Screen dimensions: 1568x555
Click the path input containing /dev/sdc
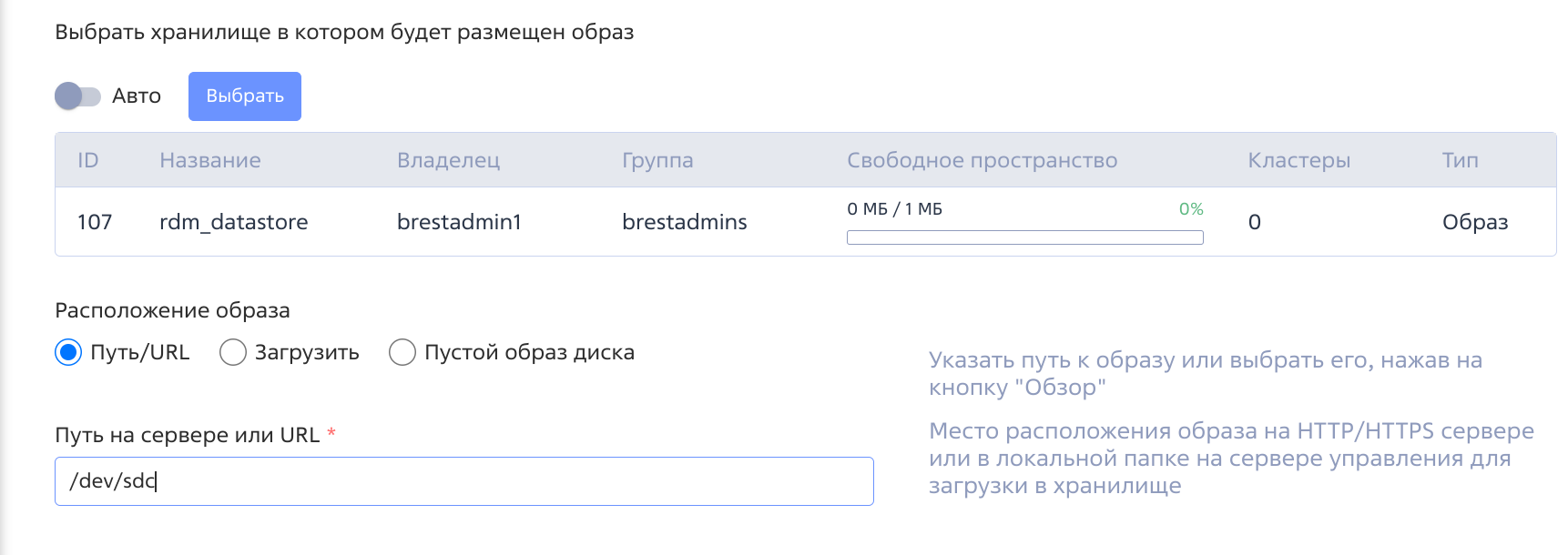pos(463,480)
